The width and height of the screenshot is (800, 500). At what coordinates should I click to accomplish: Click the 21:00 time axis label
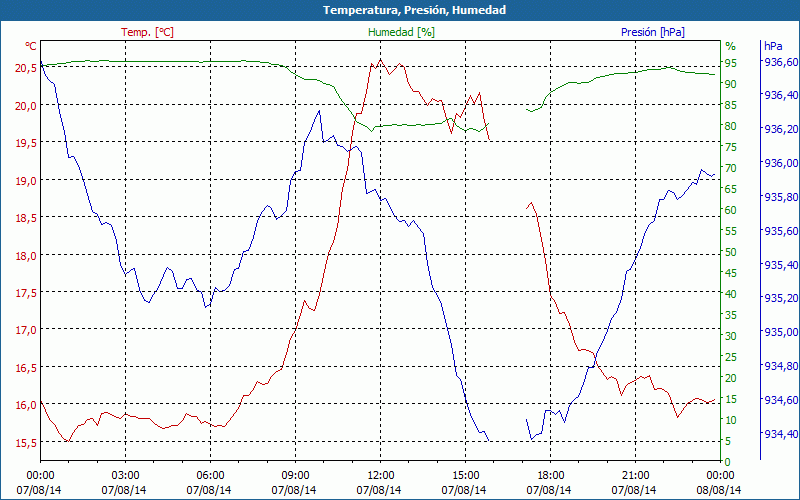635,476
